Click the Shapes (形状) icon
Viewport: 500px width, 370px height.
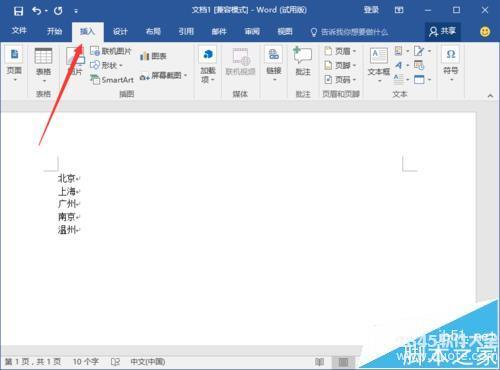point(95,65)
